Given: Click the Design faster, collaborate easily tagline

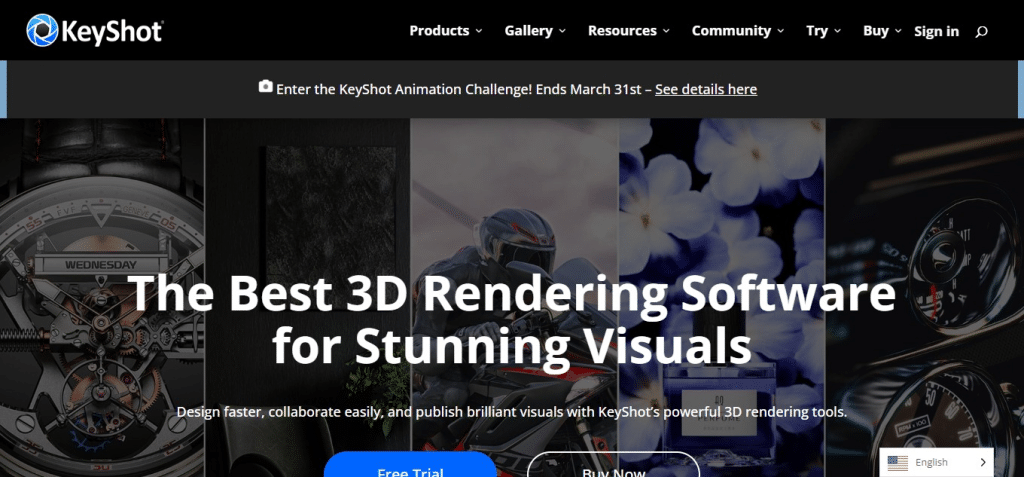Looking at the screenshot, I should (x=512, y=412).
